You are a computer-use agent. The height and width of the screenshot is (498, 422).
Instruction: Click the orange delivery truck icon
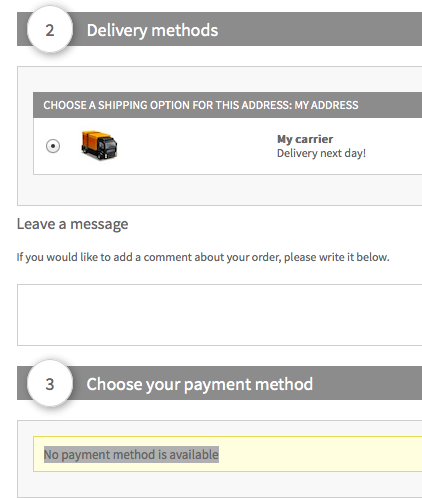point(99,145)
